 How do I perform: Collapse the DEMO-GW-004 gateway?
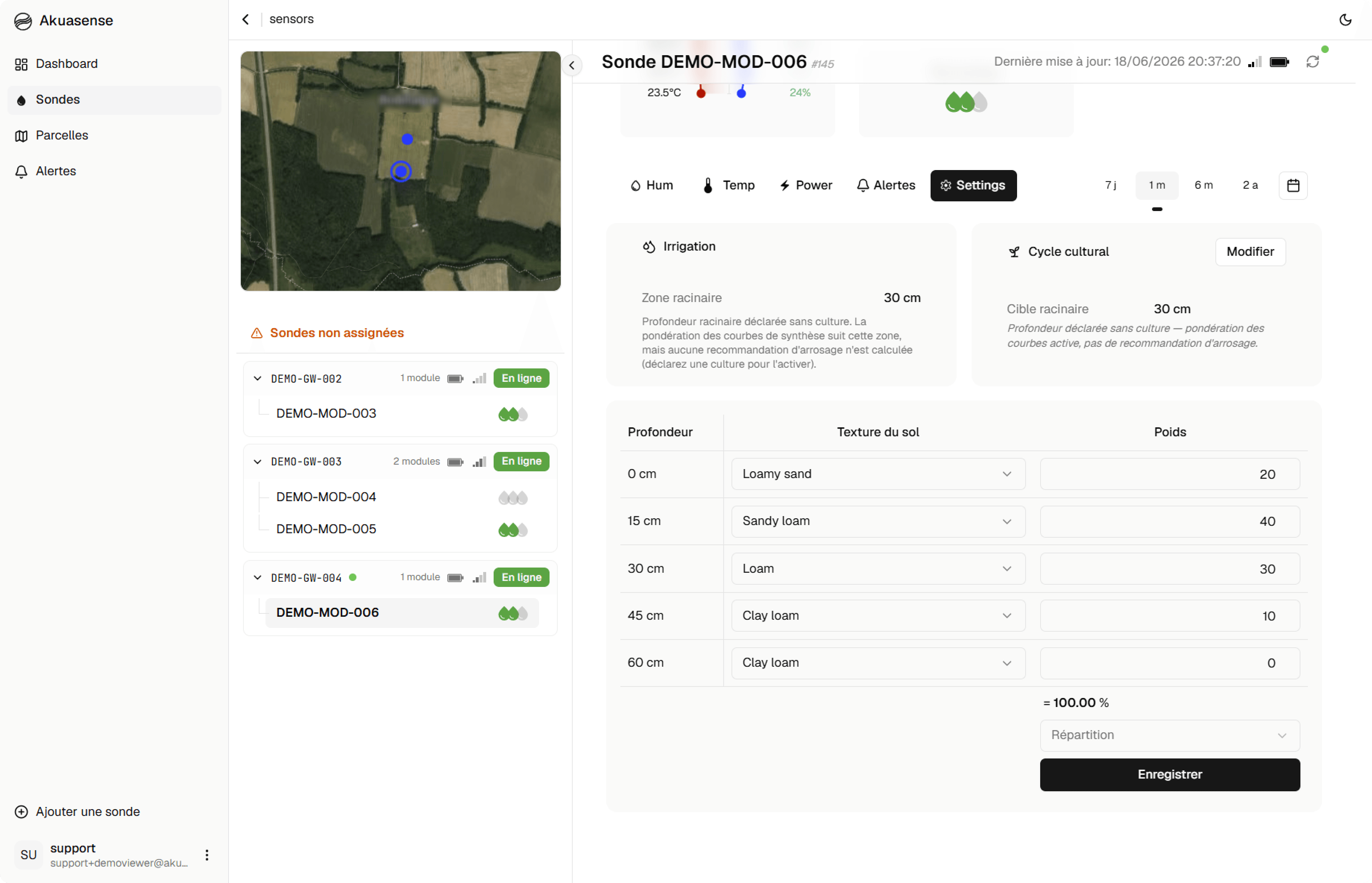(257, 578)
